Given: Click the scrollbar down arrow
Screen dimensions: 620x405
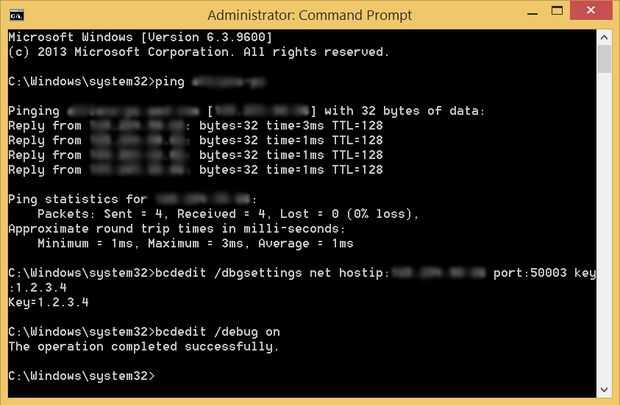Looking at the screenshot, I should coord(604,387).
